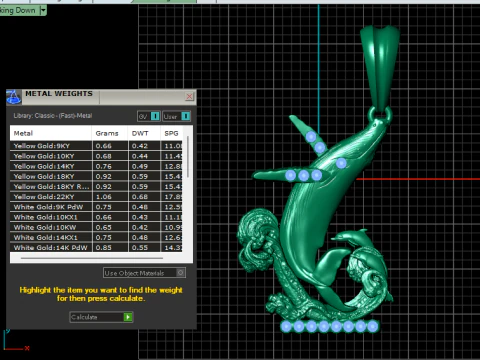Click grams value 0.85 for White Gold:14K PdW

coord(104,248)
